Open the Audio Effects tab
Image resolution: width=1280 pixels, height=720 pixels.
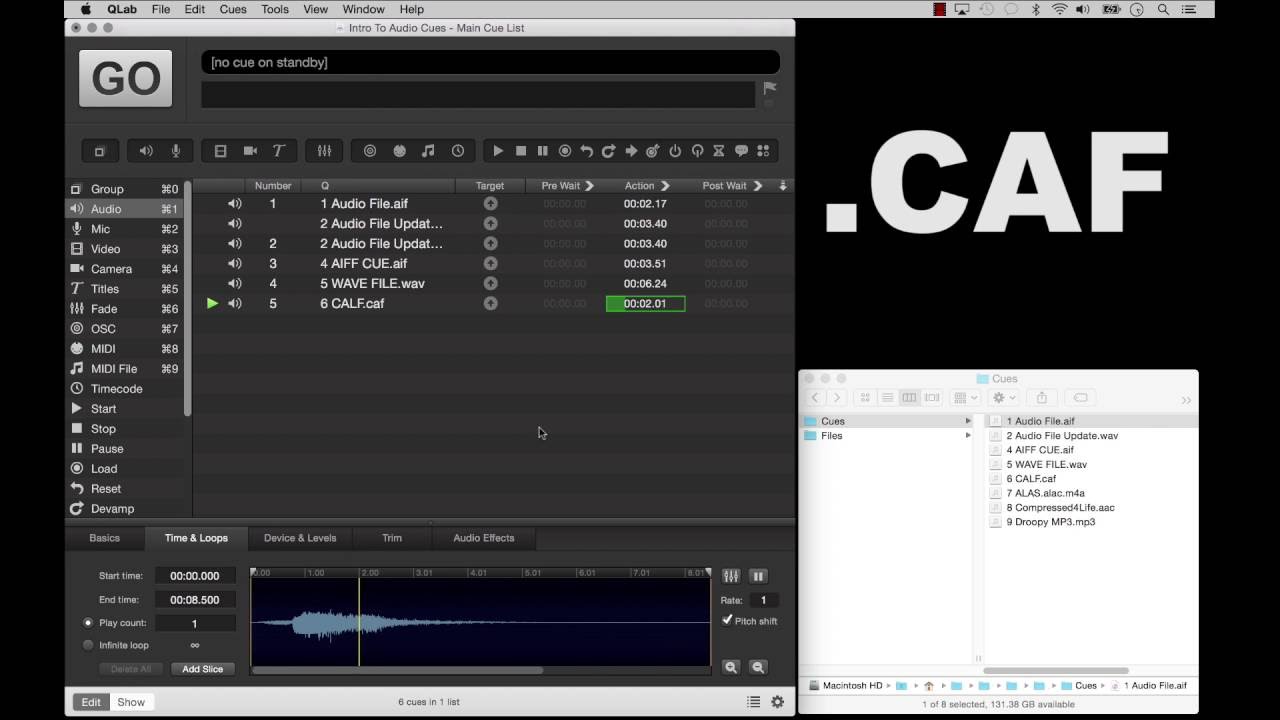click(484, 538)
